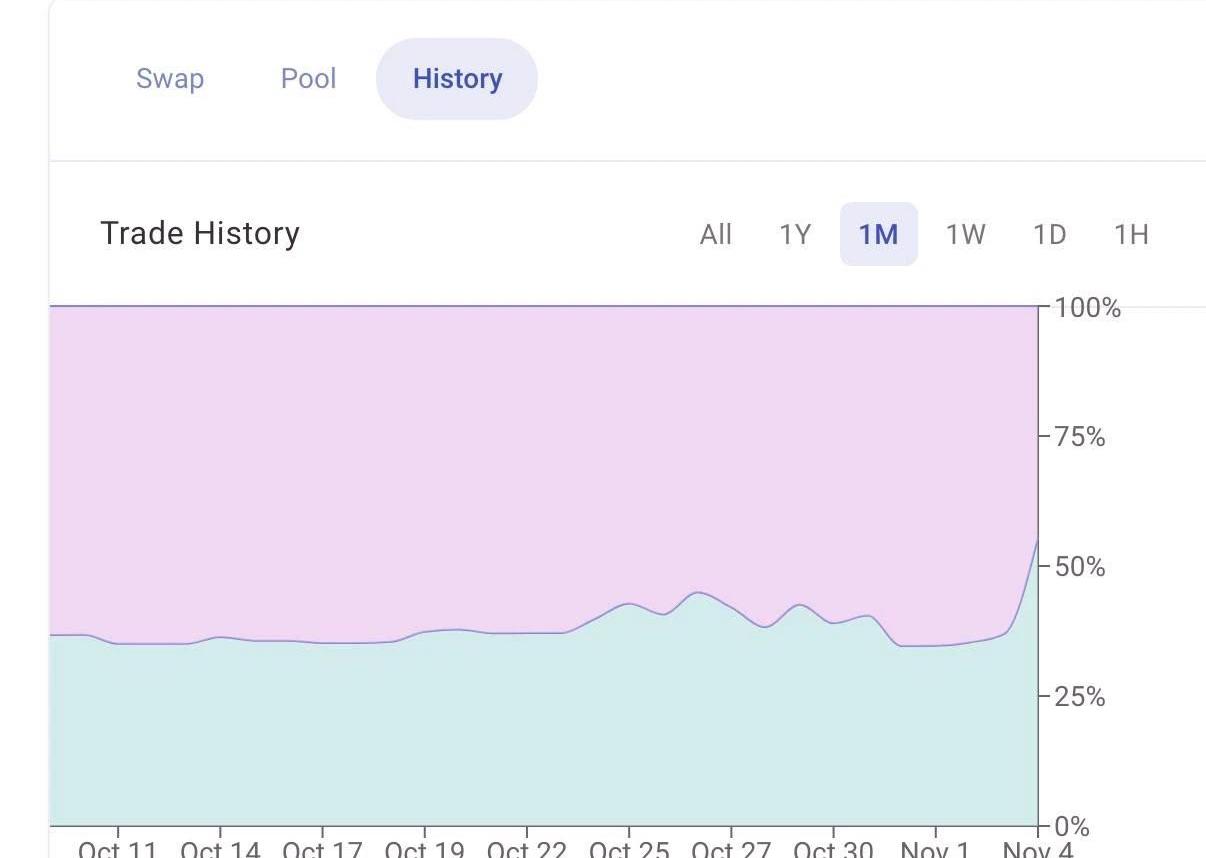Switch to the Swap tab

point(170,79)
